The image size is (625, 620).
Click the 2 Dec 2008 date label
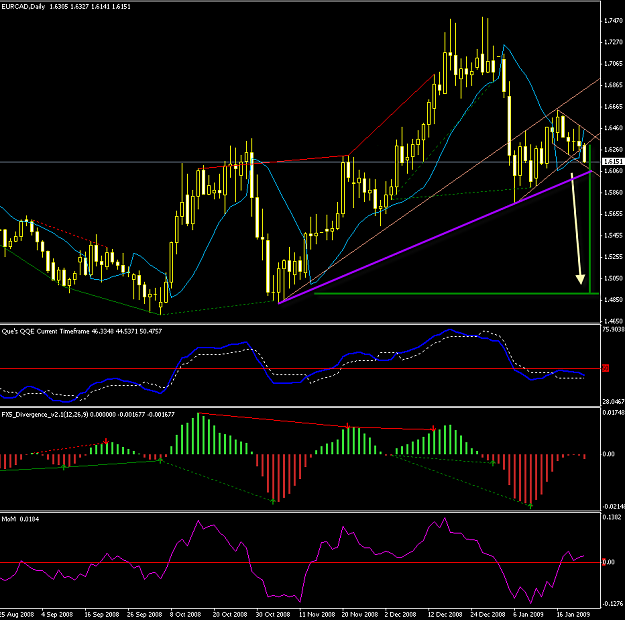tap(401, 614)
